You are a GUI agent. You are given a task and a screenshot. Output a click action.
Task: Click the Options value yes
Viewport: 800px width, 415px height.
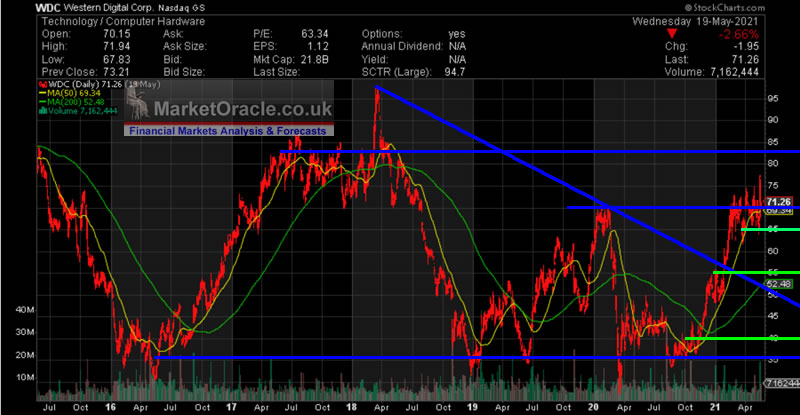coord(457,34)
